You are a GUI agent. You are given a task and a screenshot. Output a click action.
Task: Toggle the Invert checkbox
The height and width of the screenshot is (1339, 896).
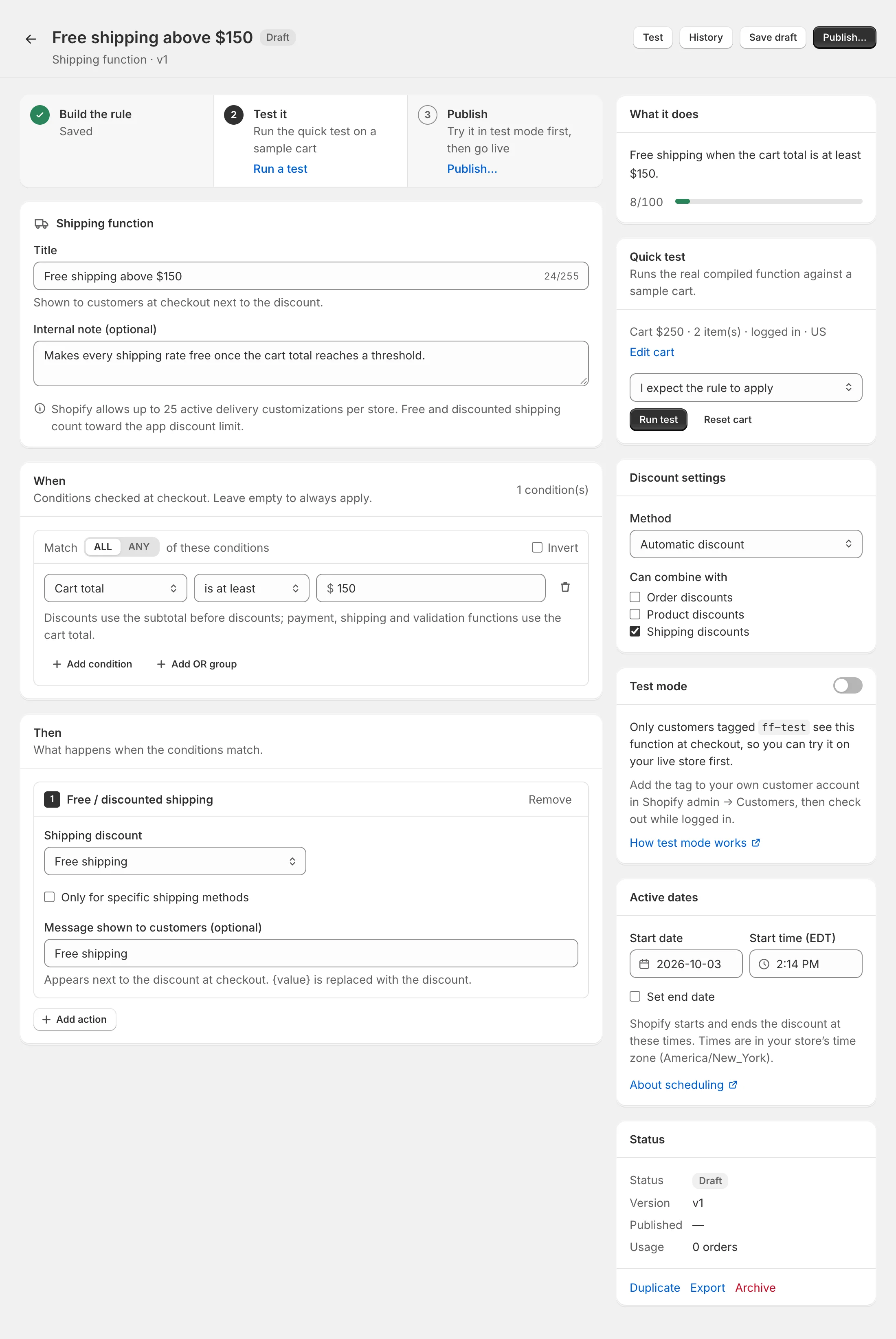537,548
